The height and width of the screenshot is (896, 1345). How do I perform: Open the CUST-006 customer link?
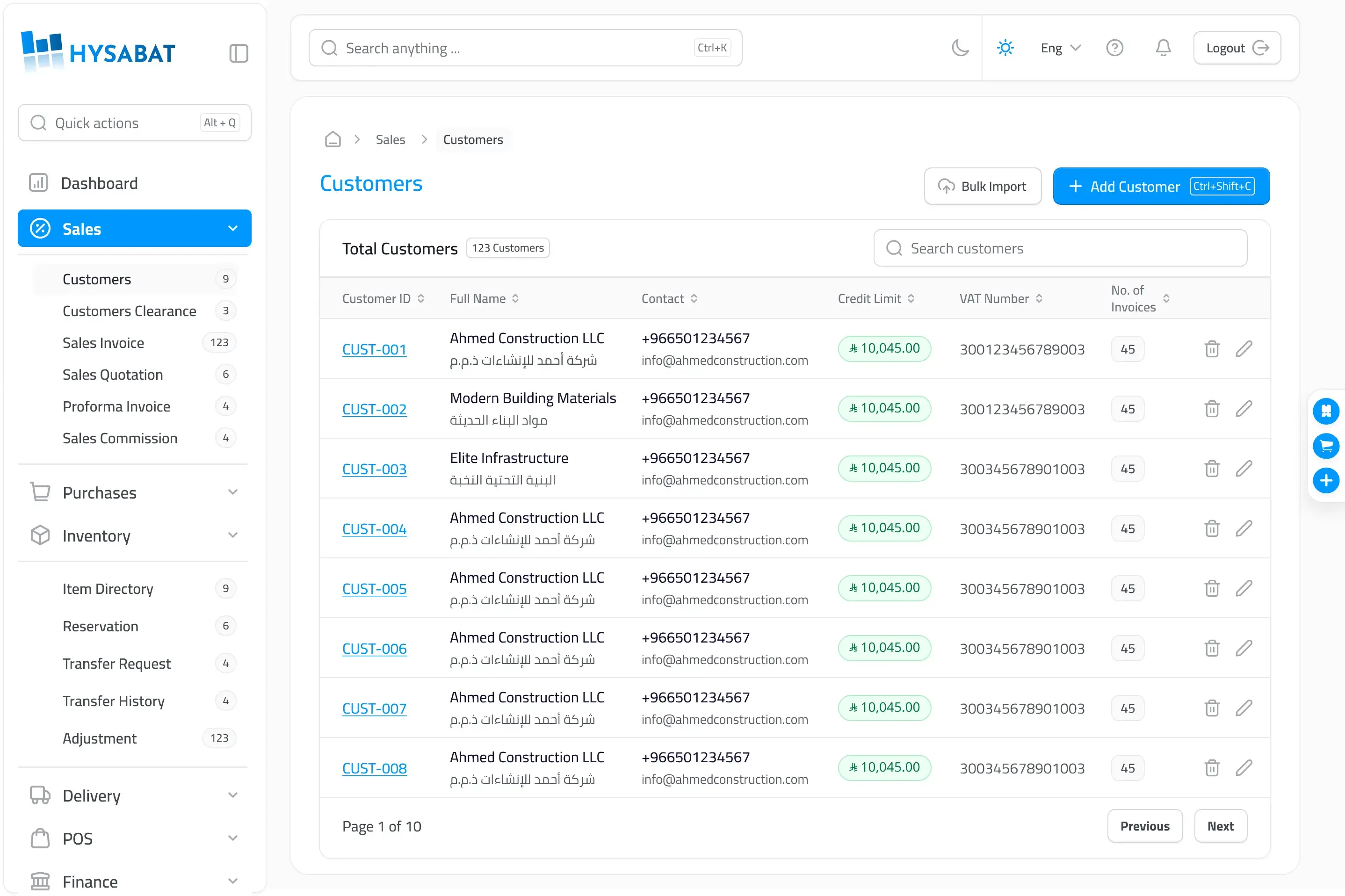pyautogui.click(x=374, y=649)
